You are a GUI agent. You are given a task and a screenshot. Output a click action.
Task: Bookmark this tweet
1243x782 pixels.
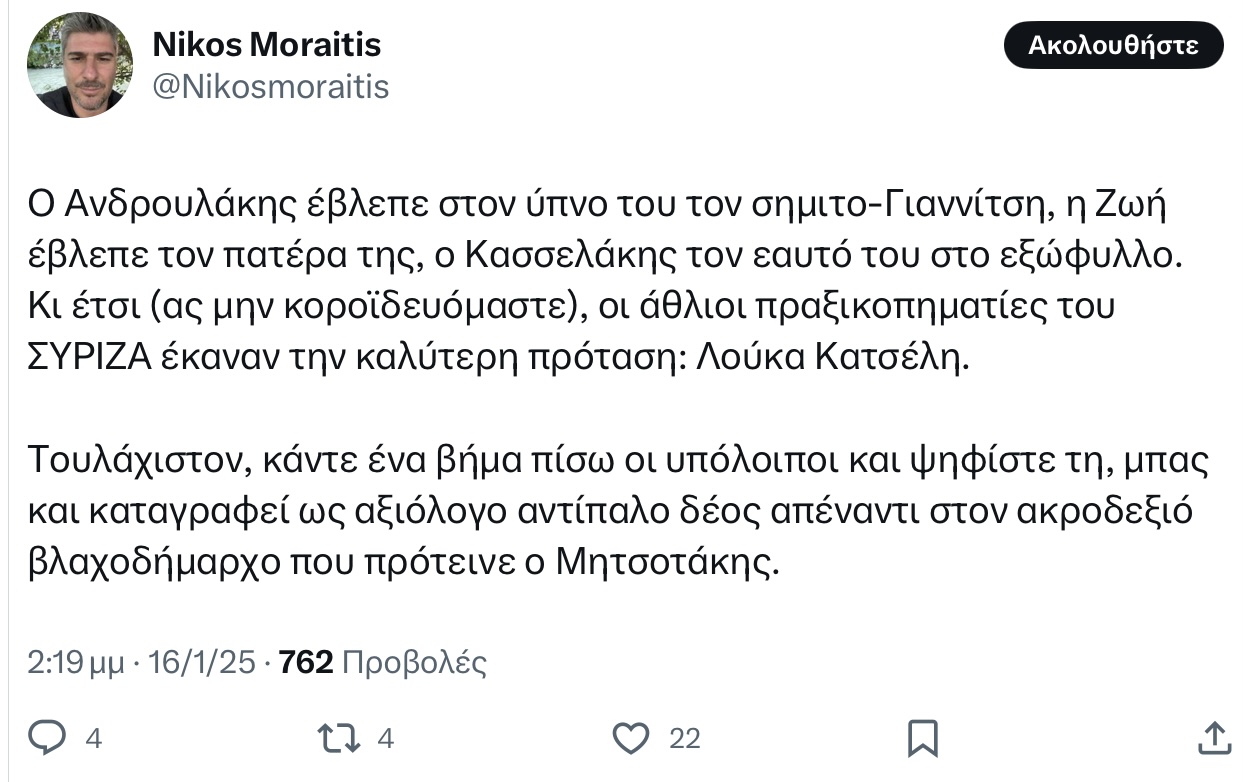[x=921, y=738]
